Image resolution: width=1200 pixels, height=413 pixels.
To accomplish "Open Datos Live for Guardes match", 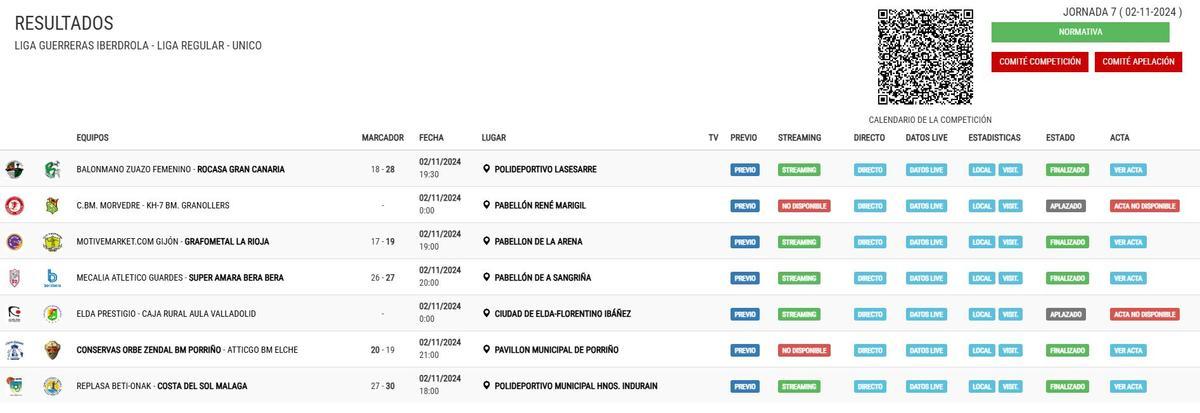I will click(x=925, y=278).
